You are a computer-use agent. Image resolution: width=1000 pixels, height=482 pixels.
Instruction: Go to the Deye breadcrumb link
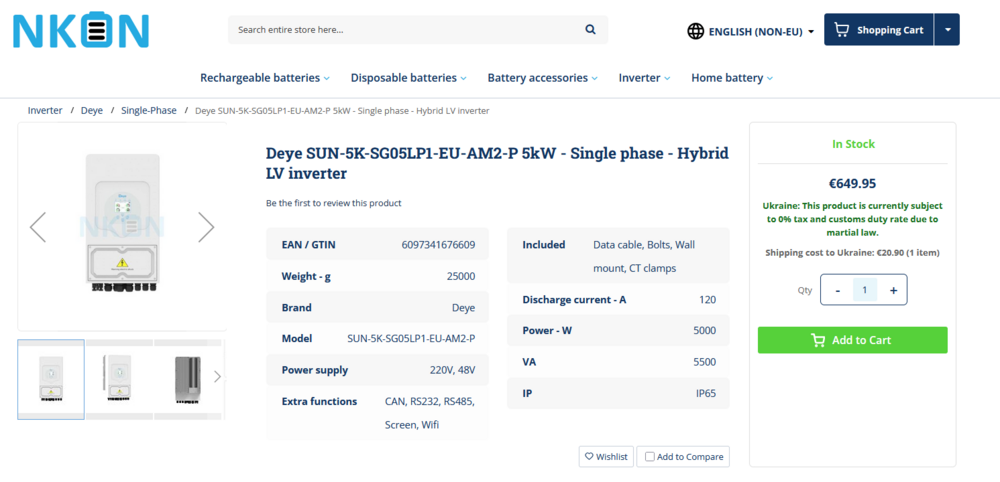(92, 110)
